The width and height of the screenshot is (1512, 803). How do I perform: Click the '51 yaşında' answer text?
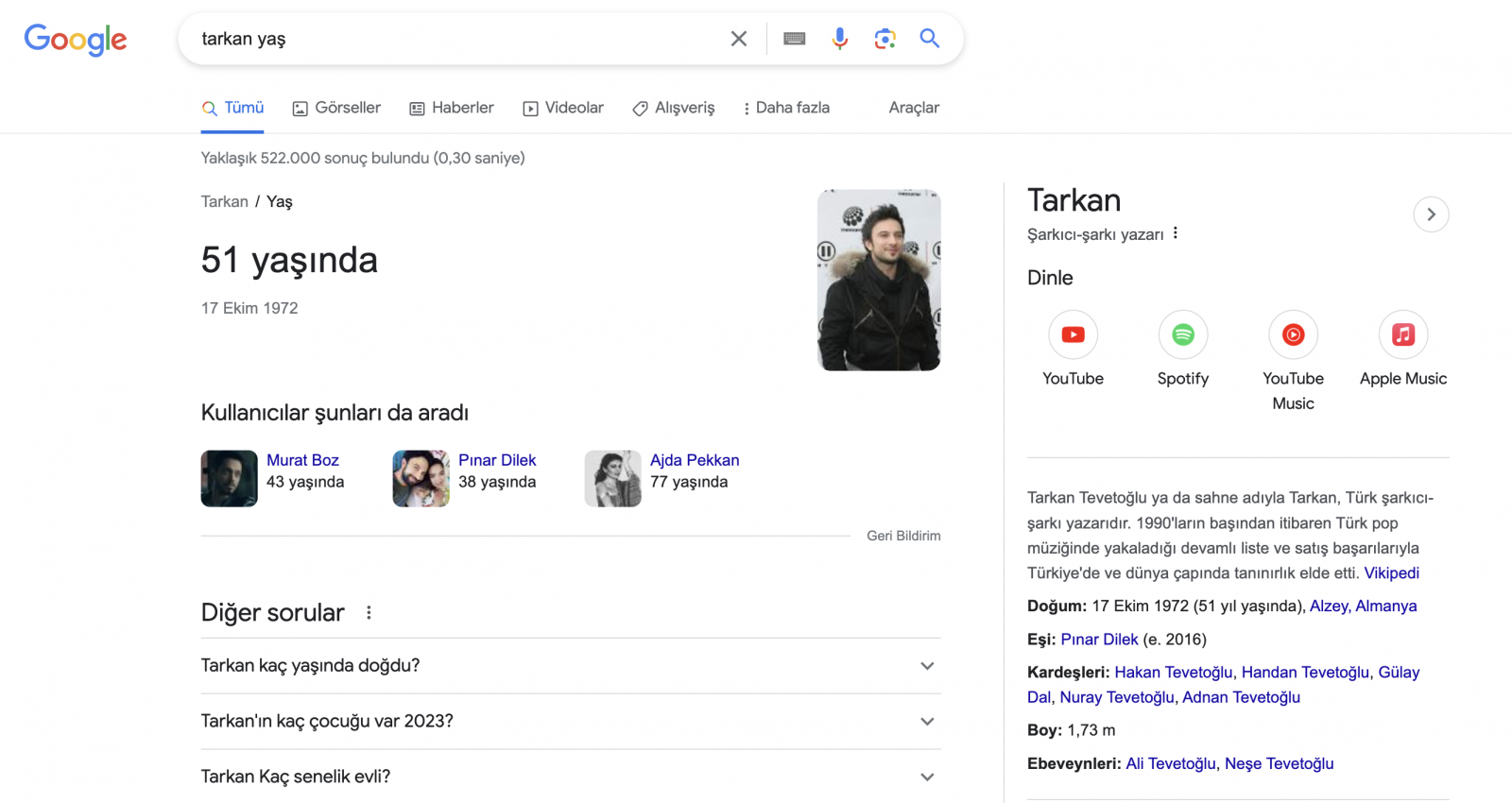point(289,260)
